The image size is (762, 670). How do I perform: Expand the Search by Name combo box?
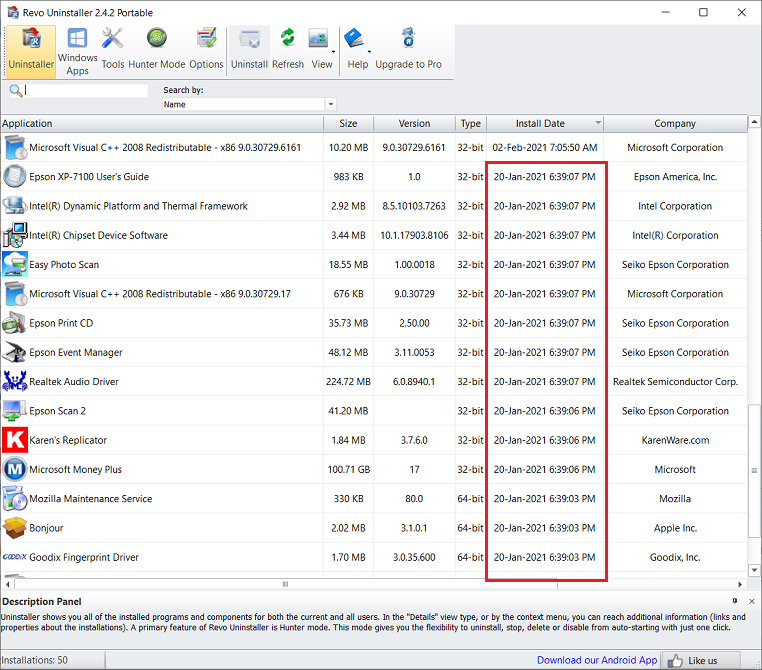330,105
